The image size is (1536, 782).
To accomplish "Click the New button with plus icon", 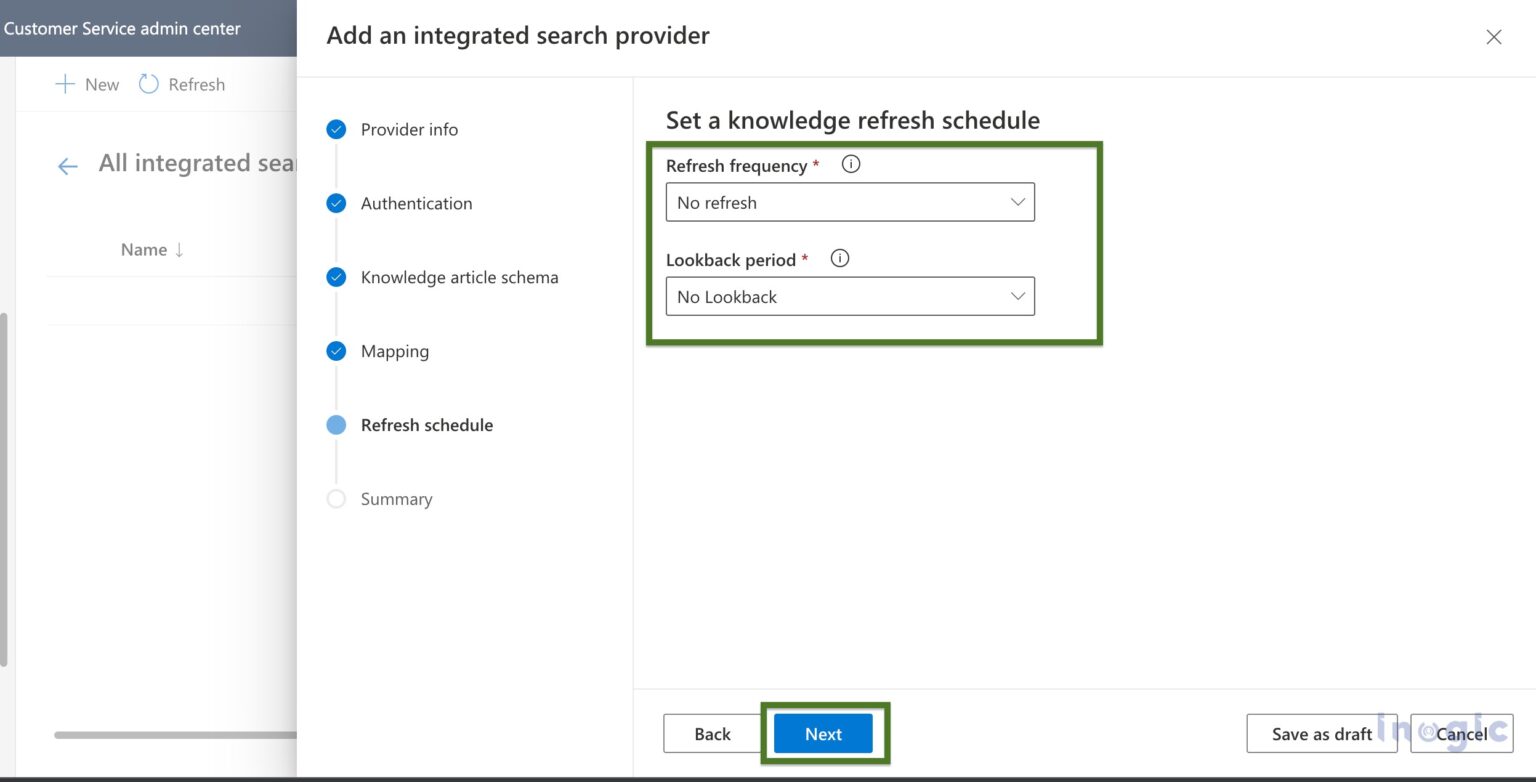I will pyautogui.click(x=87, y=84).
